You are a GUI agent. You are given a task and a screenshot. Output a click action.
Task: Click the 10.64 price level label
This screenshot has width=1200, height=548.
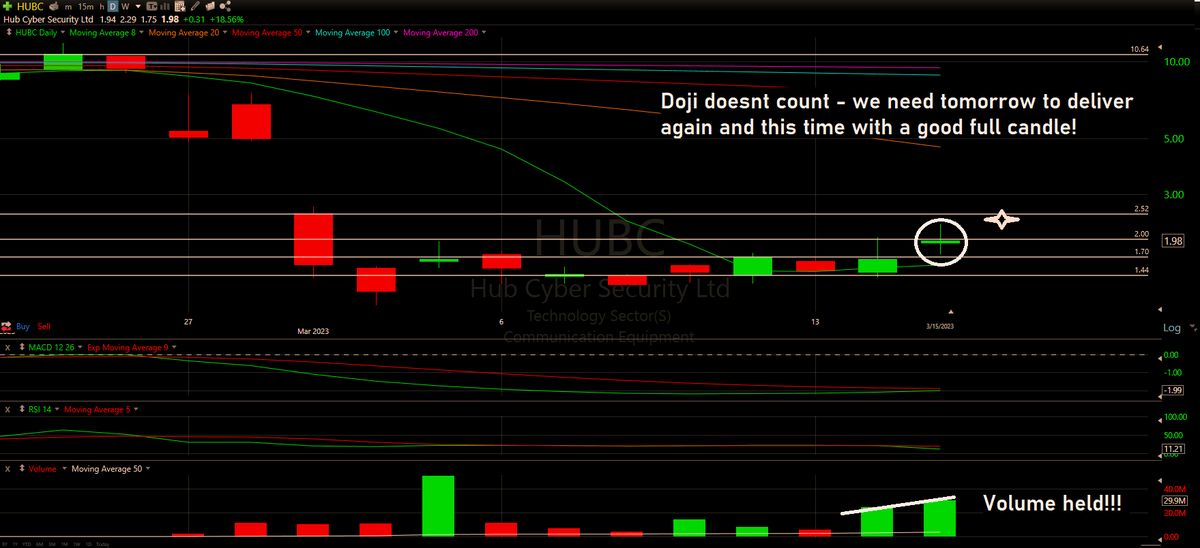click(1139, 49)
